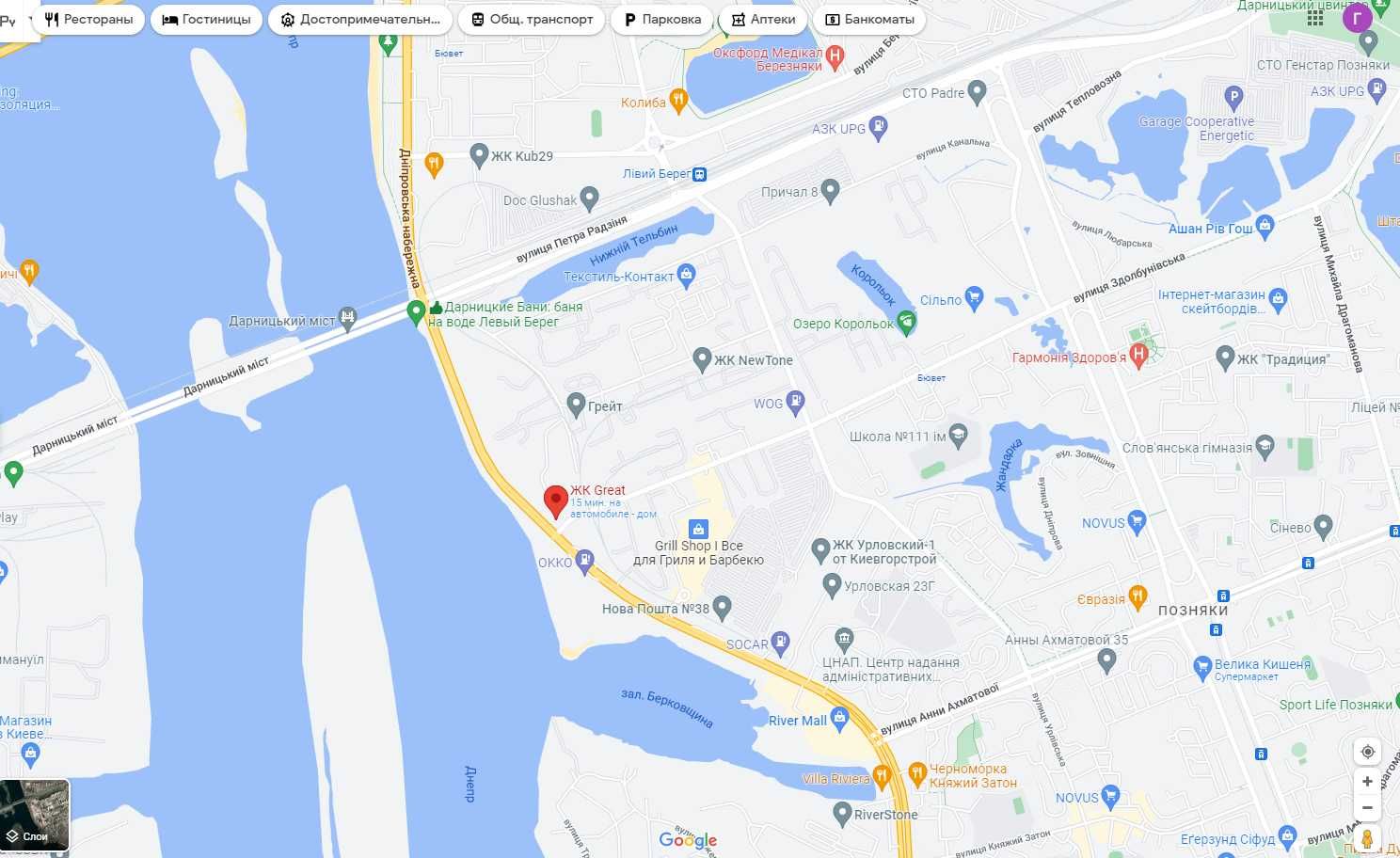The width and height of the screenshot is (1400, 858).
Task: Open Гармонія Здоров'я hospital marker
Action: [x=1138, y=356]
